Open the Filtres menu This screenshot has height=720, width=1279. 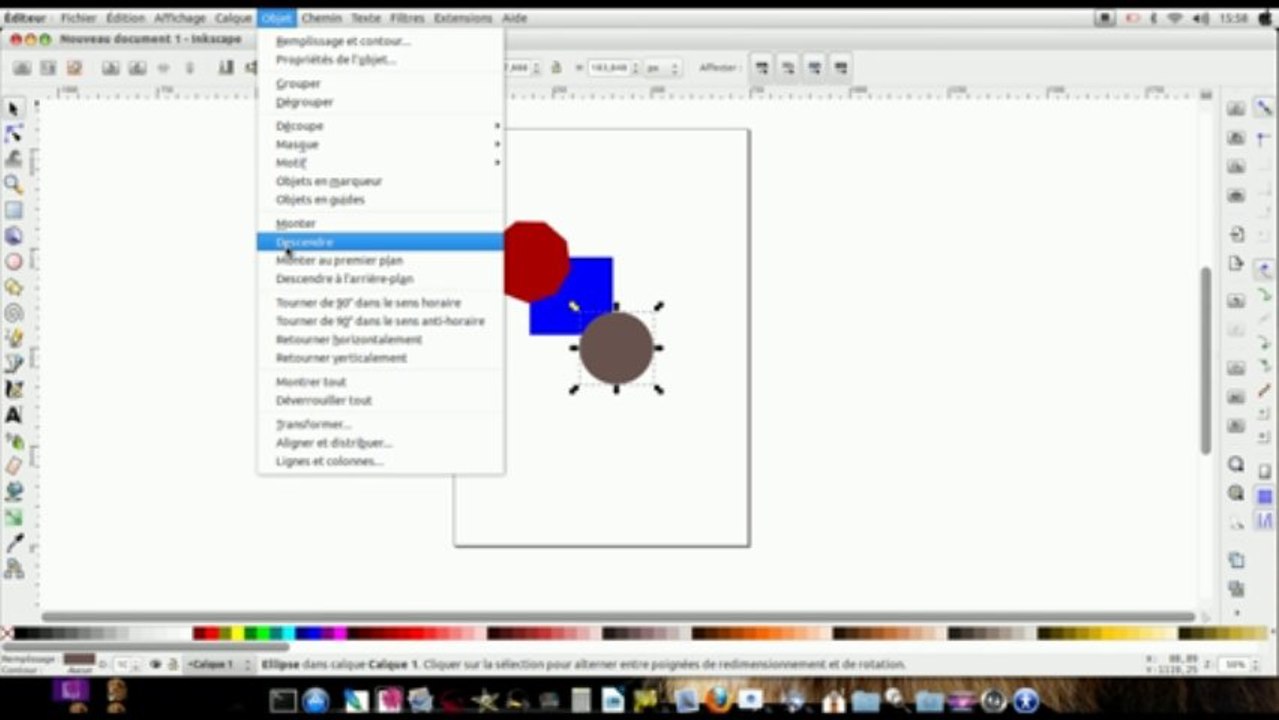click(408, 18)
